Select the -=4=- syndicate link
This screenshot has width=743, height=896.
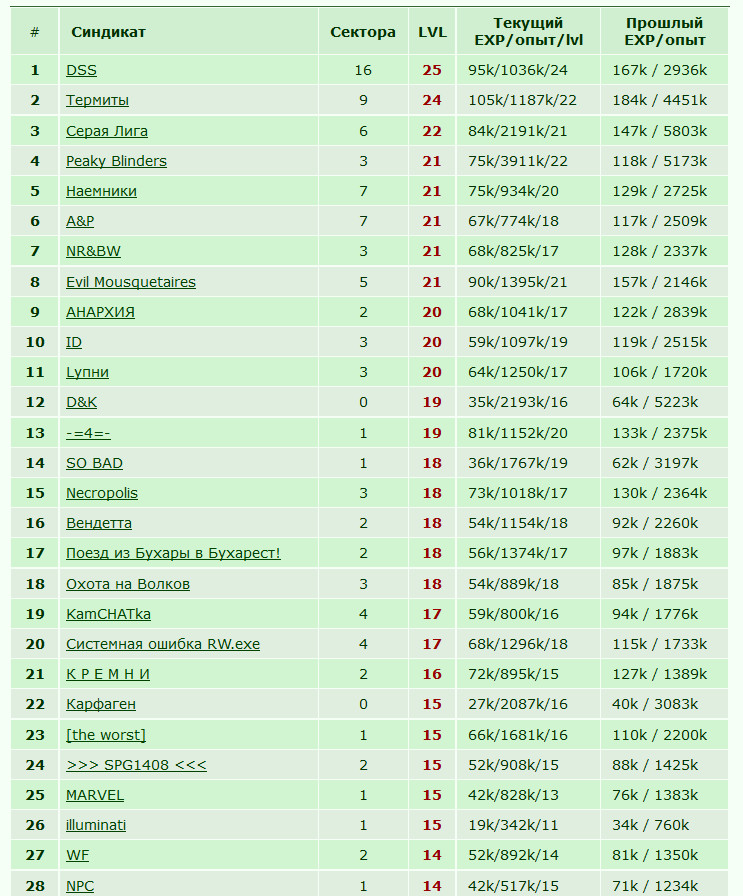click(x=88, y=433)
